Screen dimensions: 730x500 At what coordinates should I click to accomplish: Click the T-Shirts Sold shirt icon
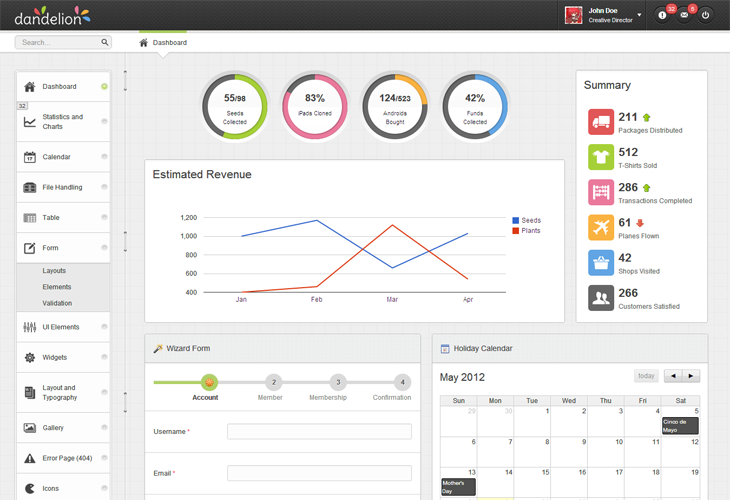click(x=601, y=158)
